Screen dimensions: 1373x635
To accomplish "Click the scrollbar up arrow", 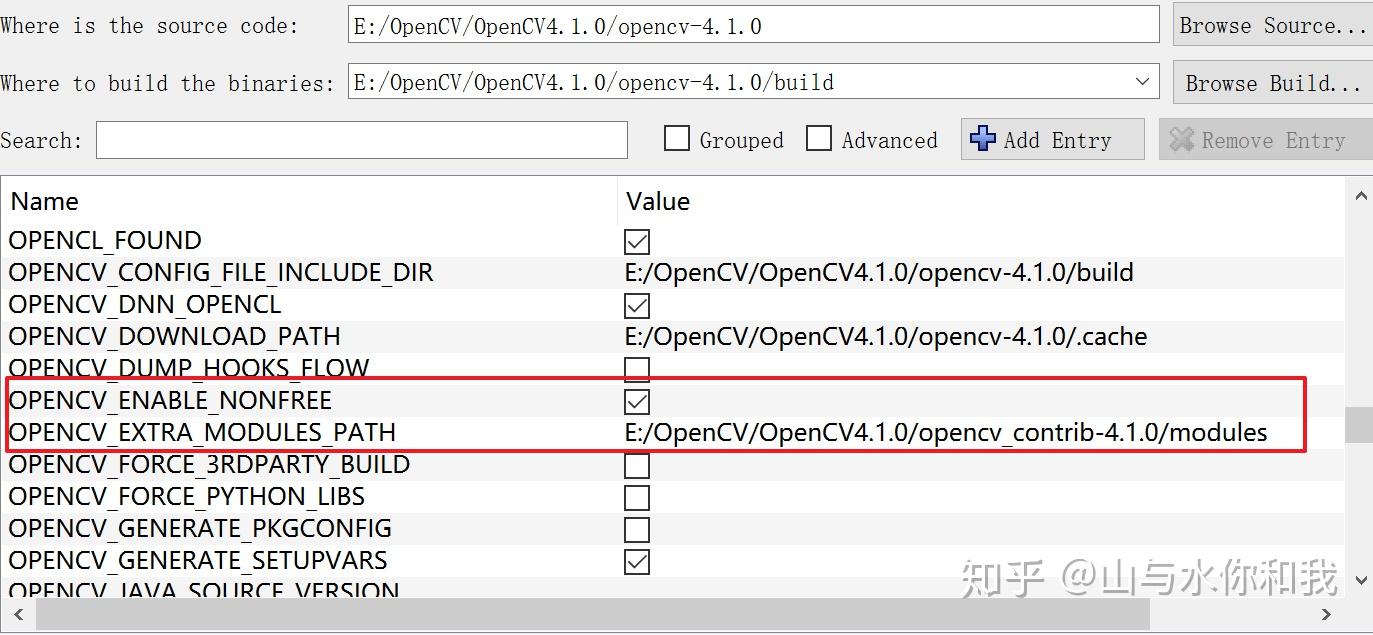I will coord(1360,193).
